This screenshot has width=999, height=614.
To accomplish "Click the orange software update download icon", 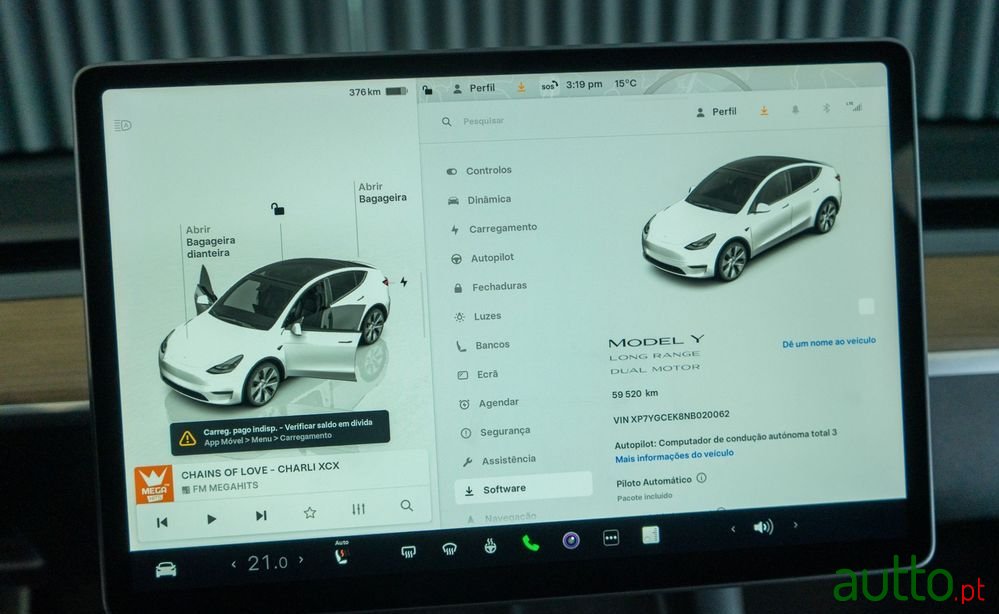I will (x=764, y=111).
